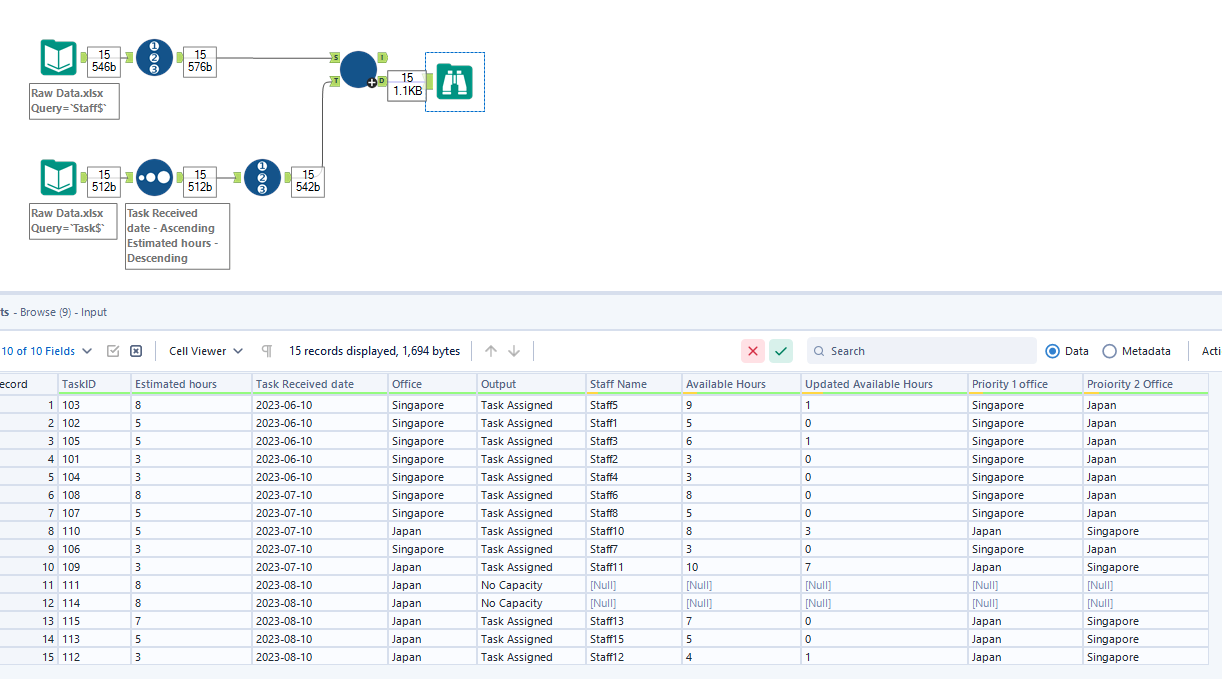Toggle the select all fields checkbox
Viewport: 1222px width, 679px height.
113,351
